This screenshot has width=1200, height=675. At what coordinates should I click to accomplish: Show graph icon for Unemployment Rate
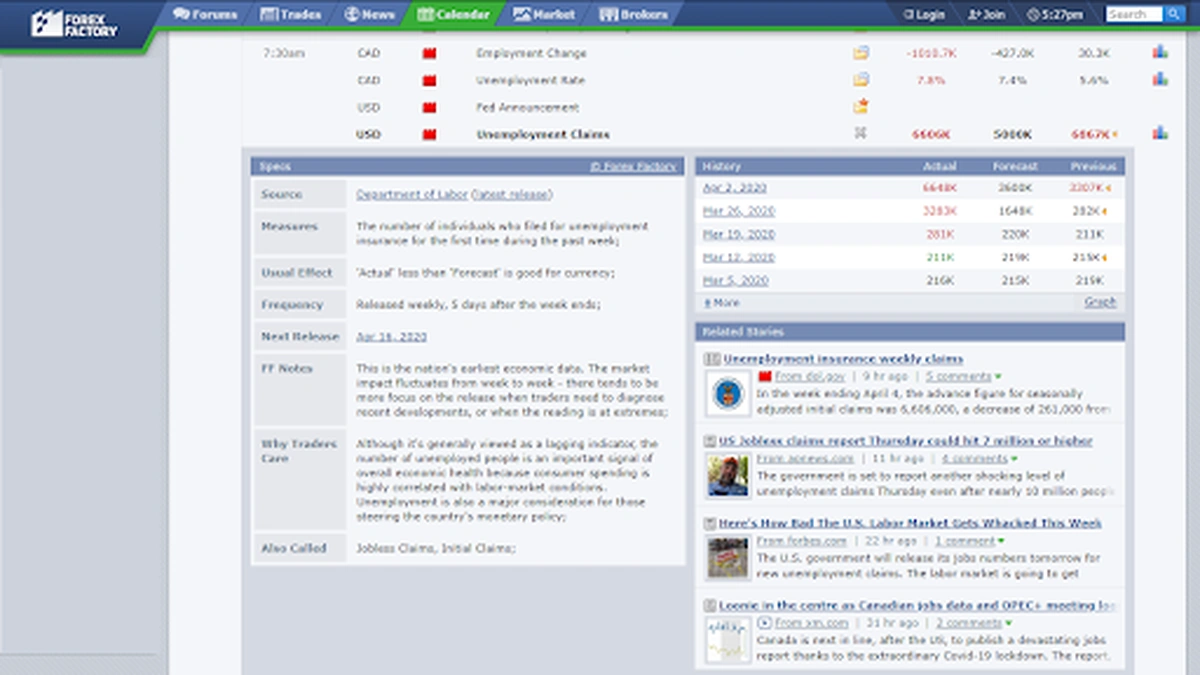click(1159, 79)
